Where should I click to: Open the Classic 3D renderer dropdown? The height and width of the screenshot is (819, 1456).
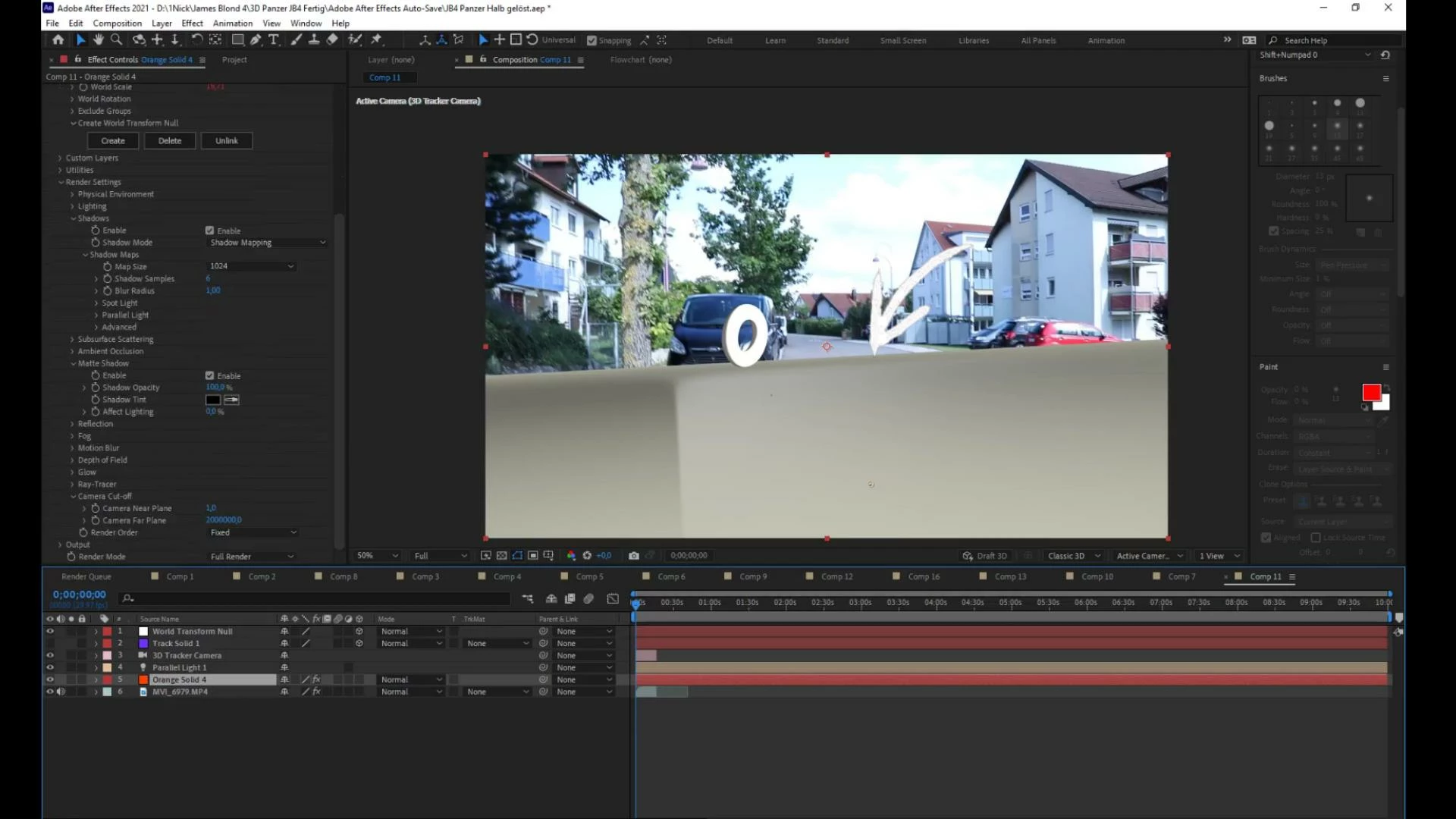(1073, 556)
